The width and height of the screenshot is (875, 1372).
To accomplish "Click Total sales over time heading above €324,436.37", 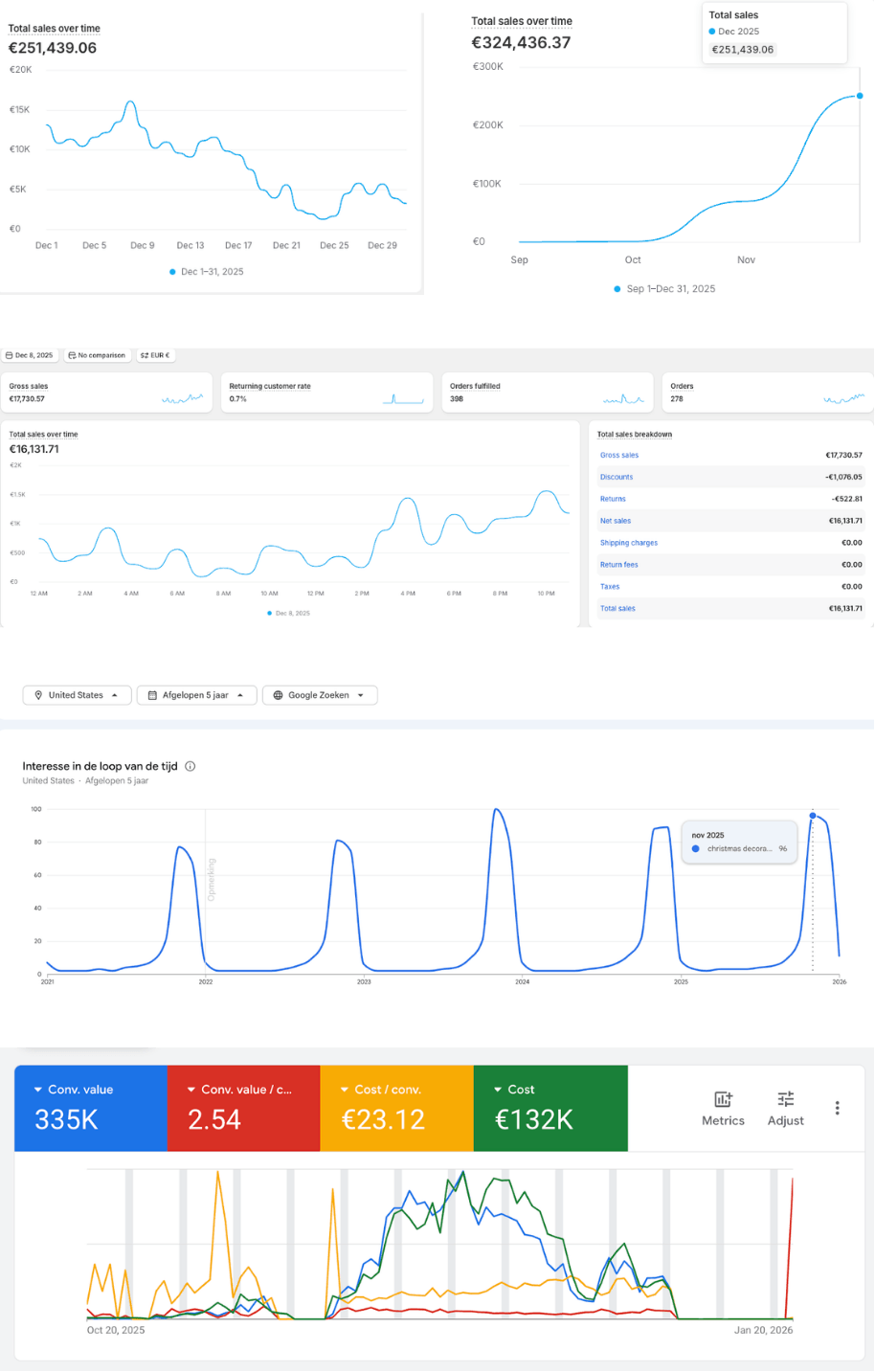I will [x=522, y=21].
